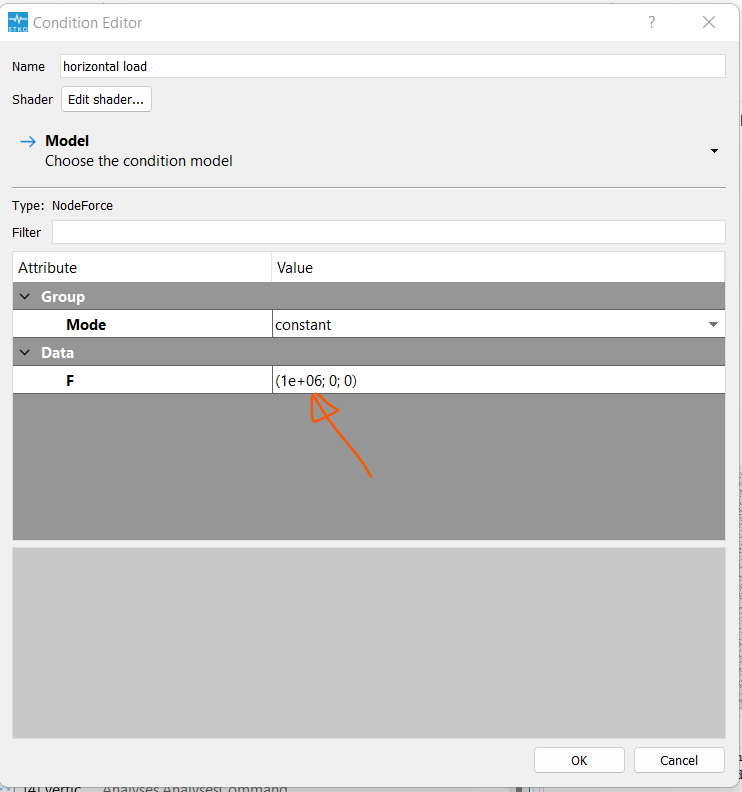Click the Type: NodeForce label

point(63,206)
